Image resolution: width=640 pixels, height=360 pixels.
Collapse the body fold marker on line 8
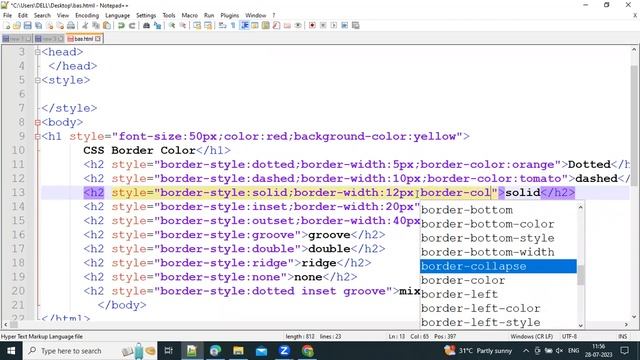click(38, 122)
